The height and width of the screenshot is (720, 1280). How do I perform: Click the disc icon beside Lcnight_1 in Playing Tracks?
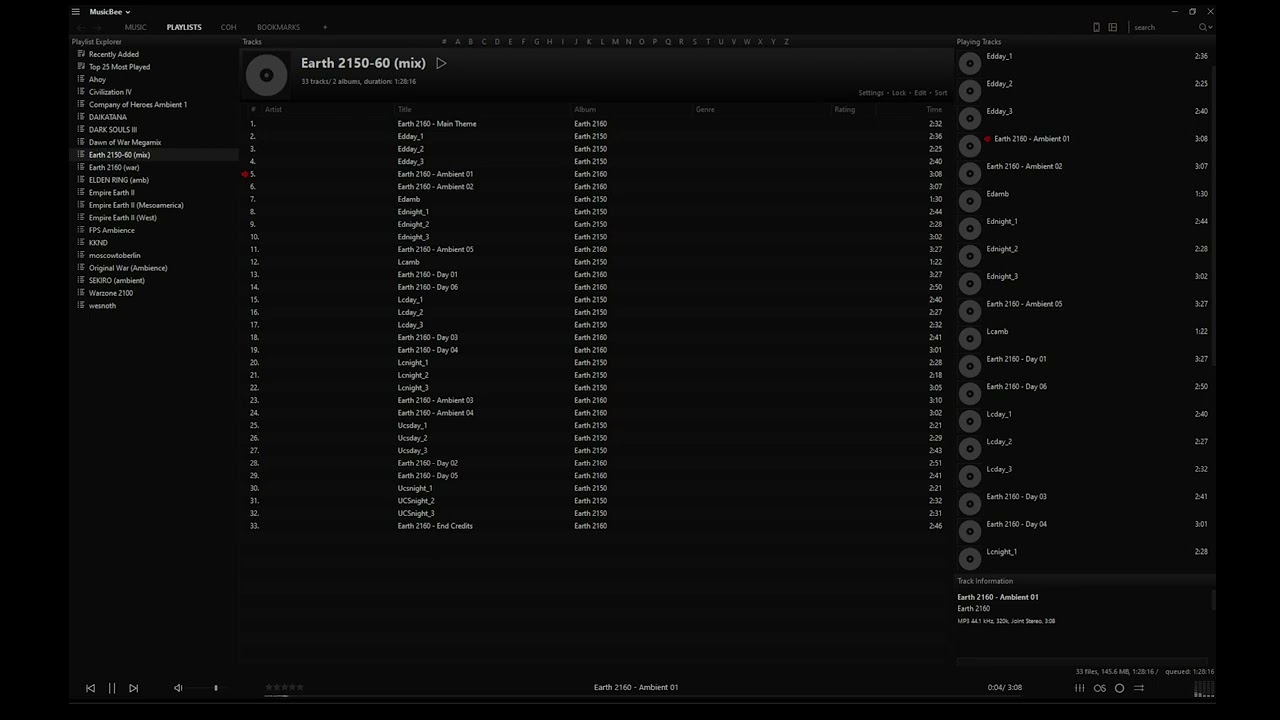tap(969, 559)
